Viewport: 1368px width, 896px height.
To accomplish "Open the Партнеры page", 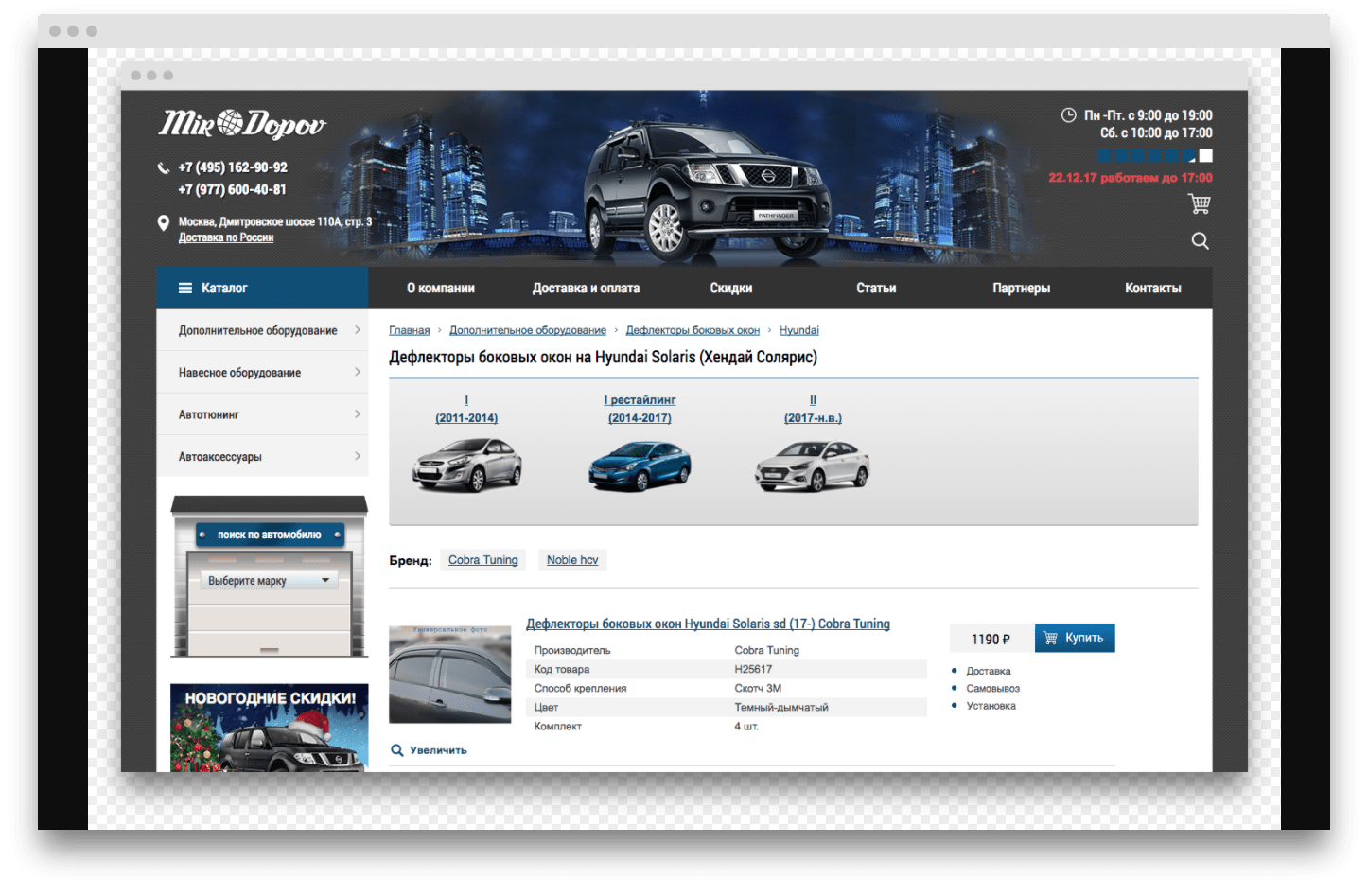I will [1021, 289].
